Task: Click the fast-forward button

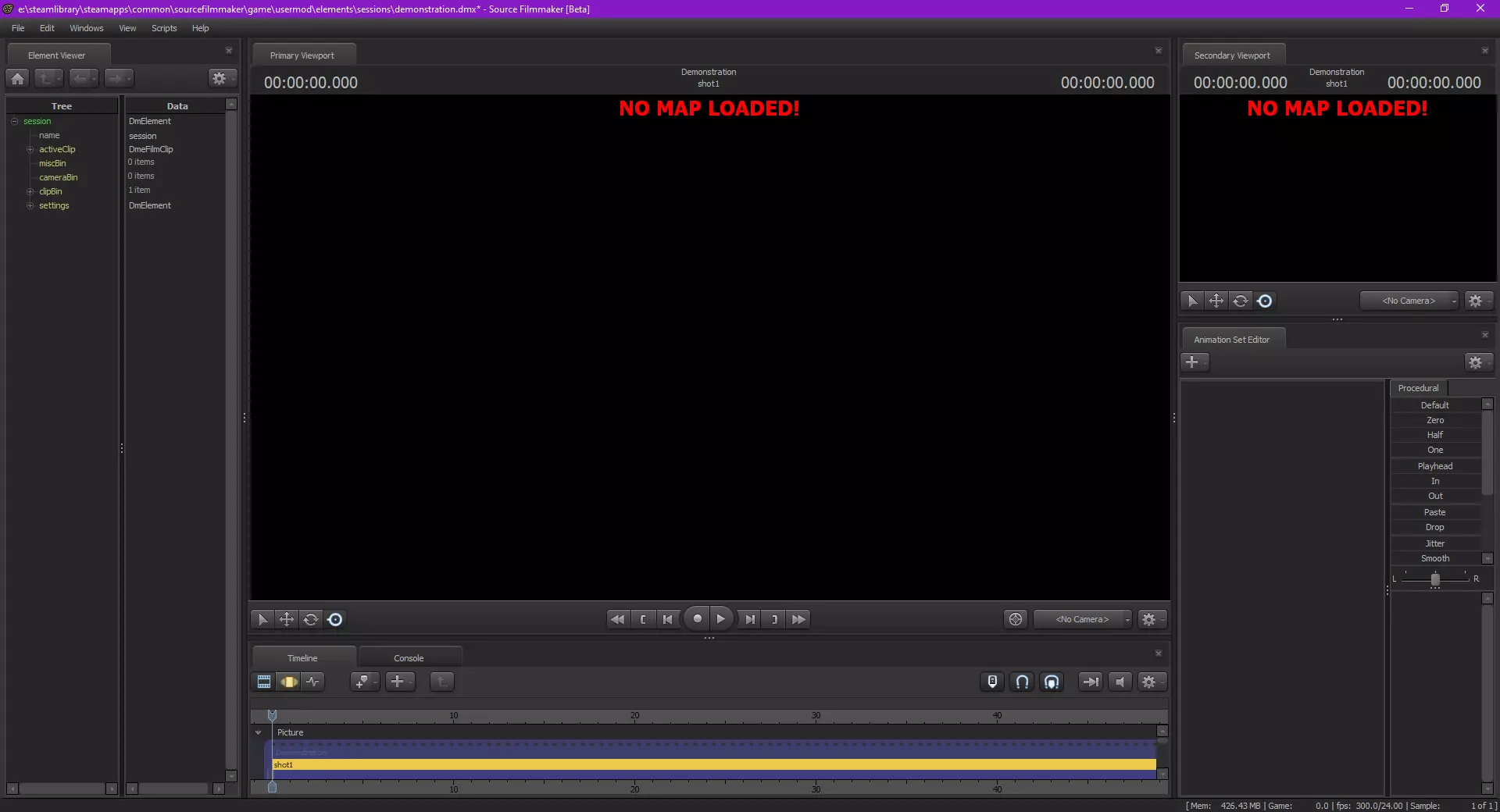Action: 798,619
